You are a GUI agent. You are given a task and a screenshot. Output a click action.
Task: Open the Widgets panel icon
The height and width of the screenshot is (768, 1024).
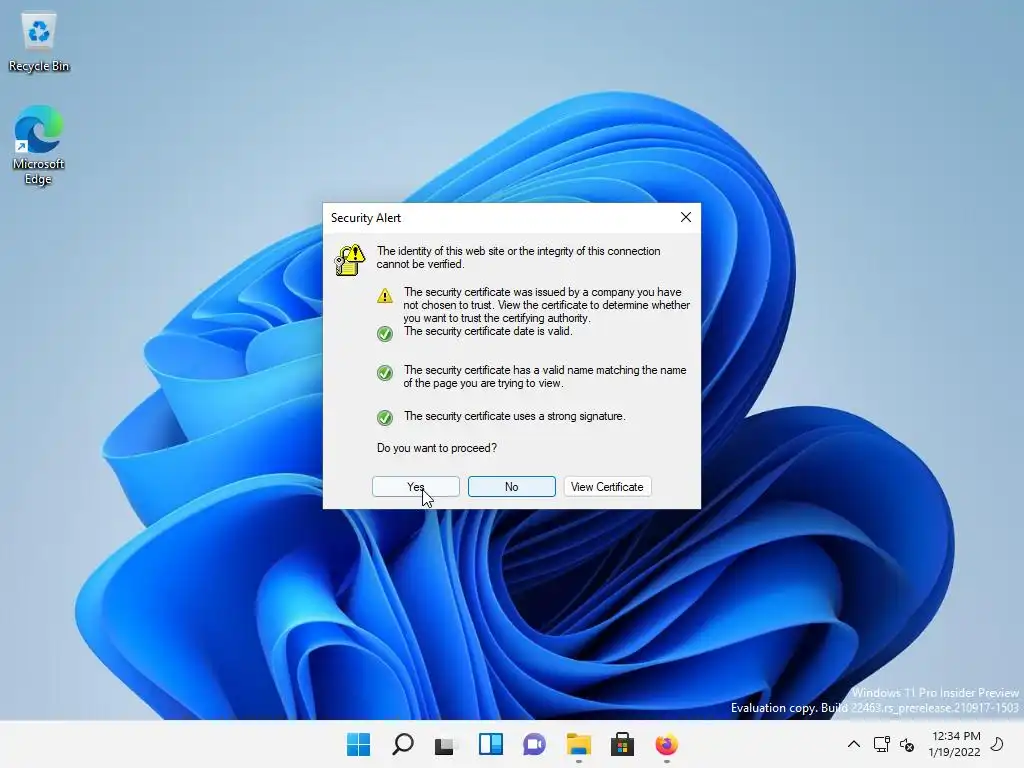(x=490, y=744)
